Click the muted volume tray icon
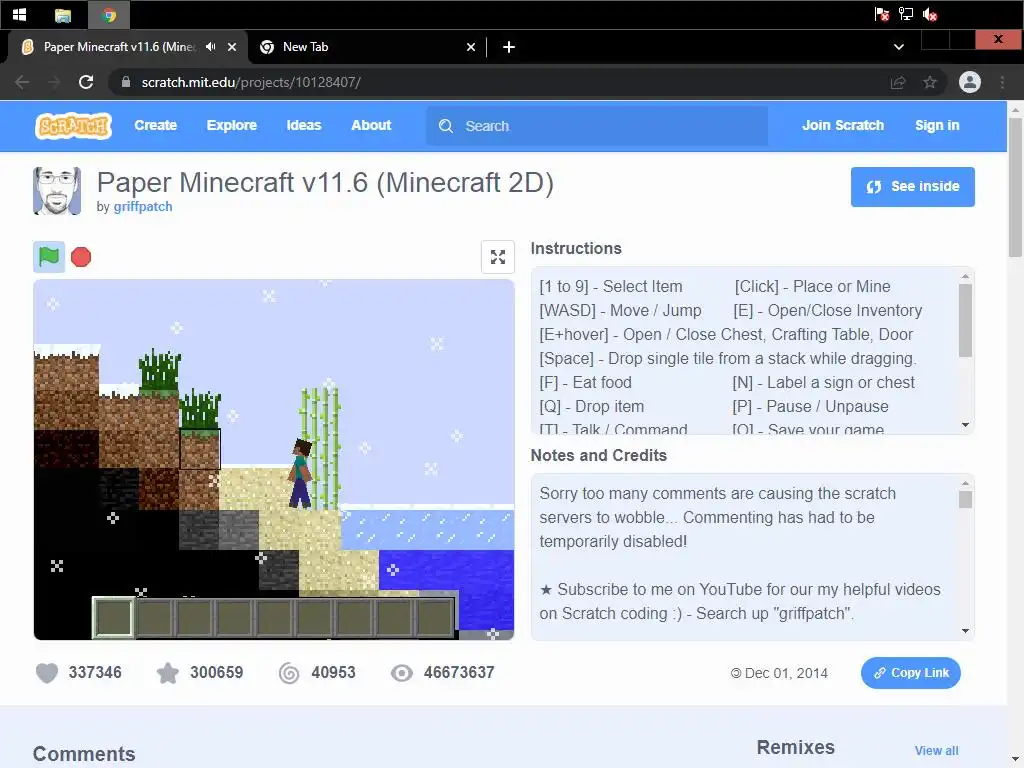 point(930,14)
